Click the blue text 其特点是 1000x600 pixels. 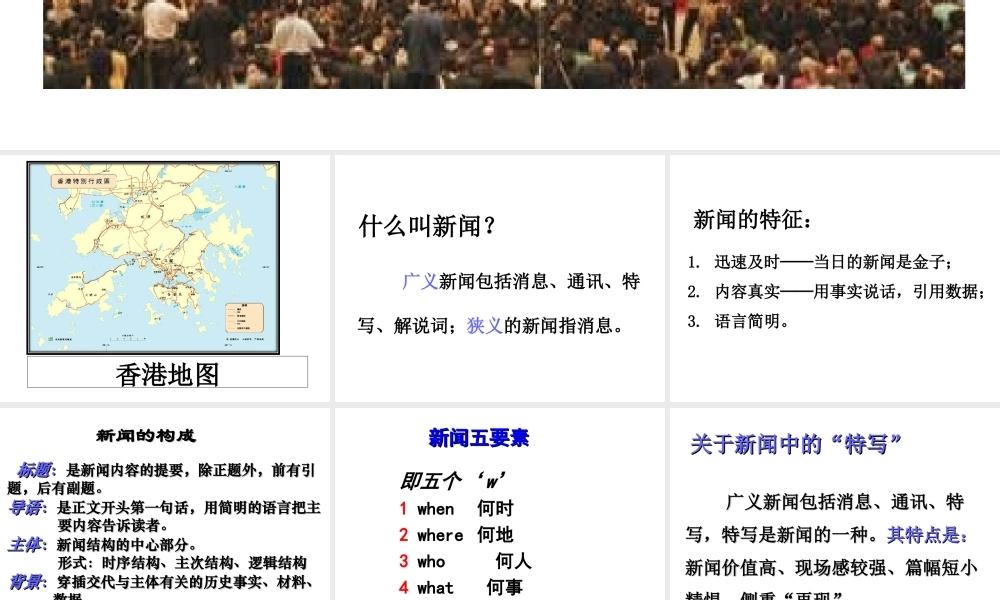click(927, 535)
